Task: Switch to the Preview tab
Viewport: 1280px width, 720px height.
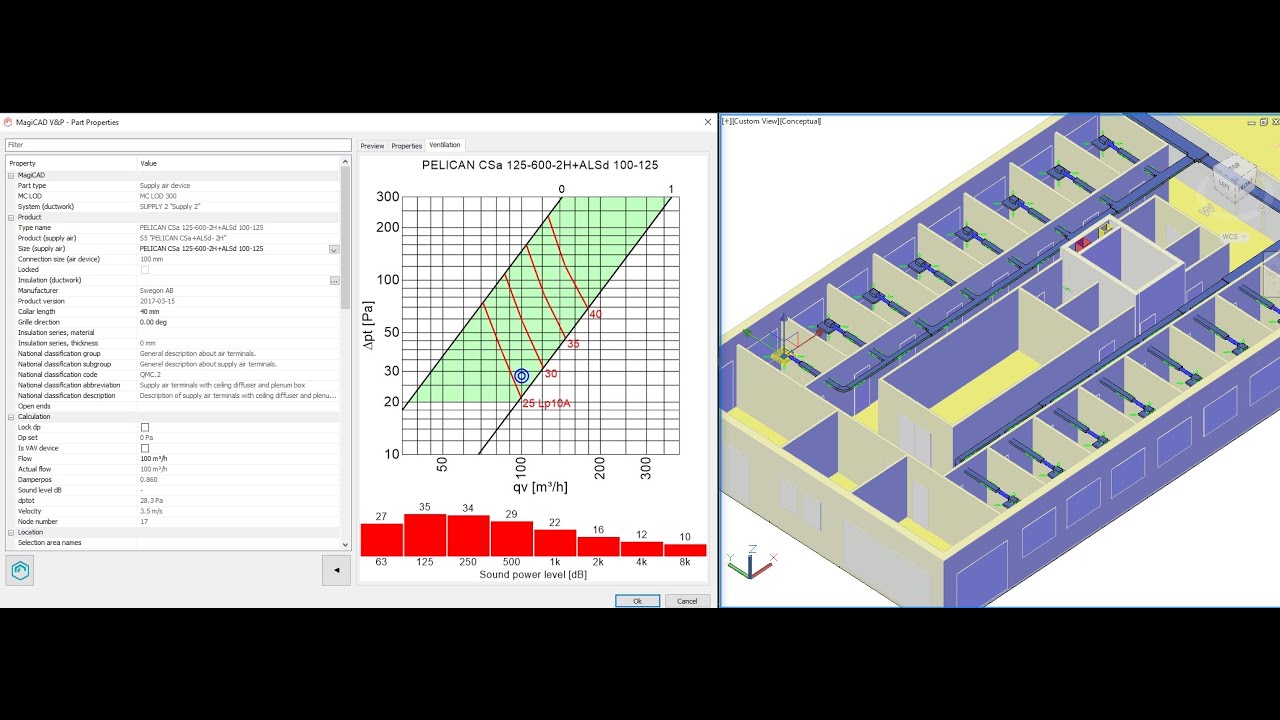Action: pyautogui.click(x=372, y=146)
